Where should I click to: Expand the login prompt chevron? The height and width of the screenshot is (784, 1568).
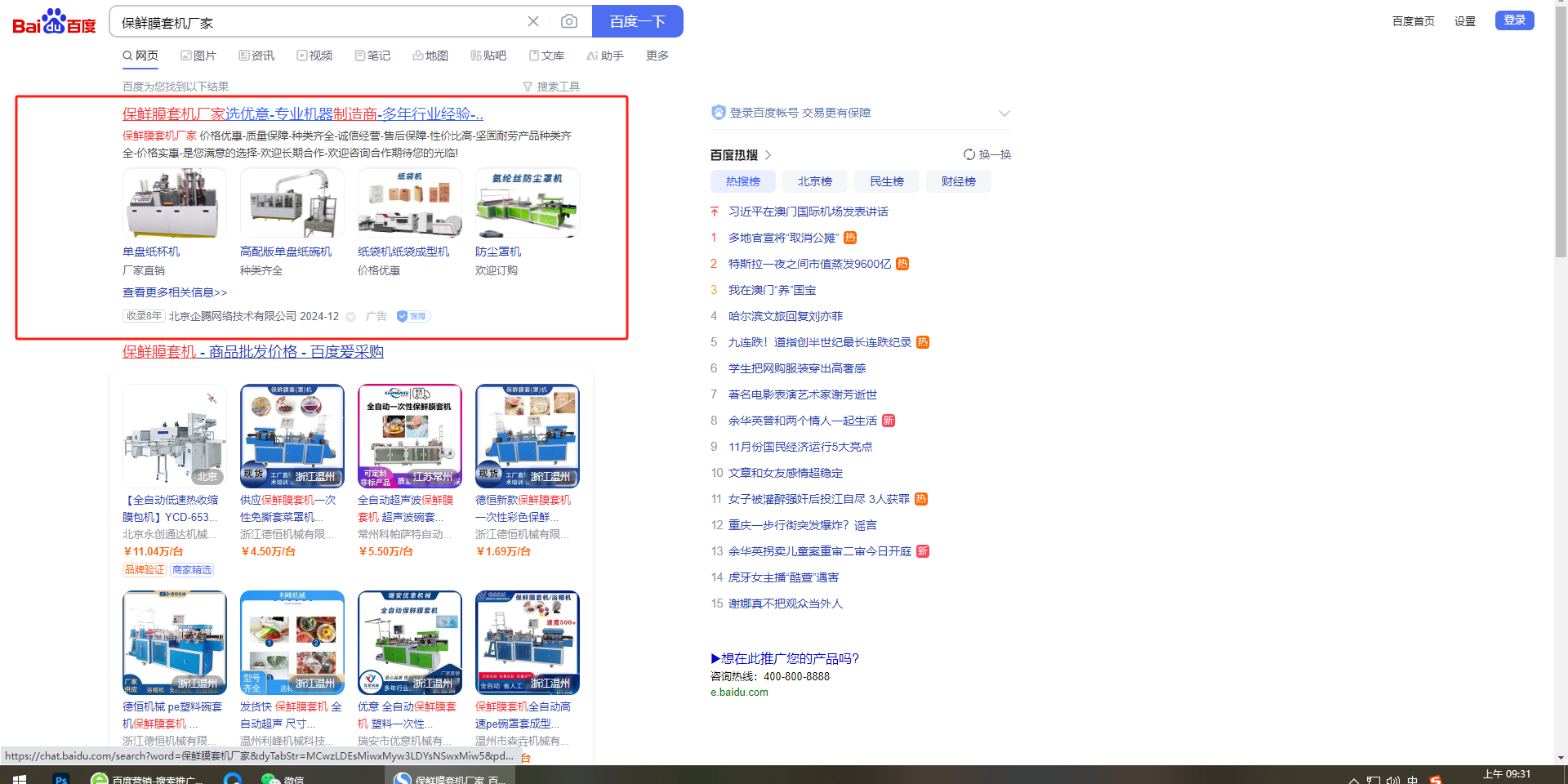click(1004, 113)
